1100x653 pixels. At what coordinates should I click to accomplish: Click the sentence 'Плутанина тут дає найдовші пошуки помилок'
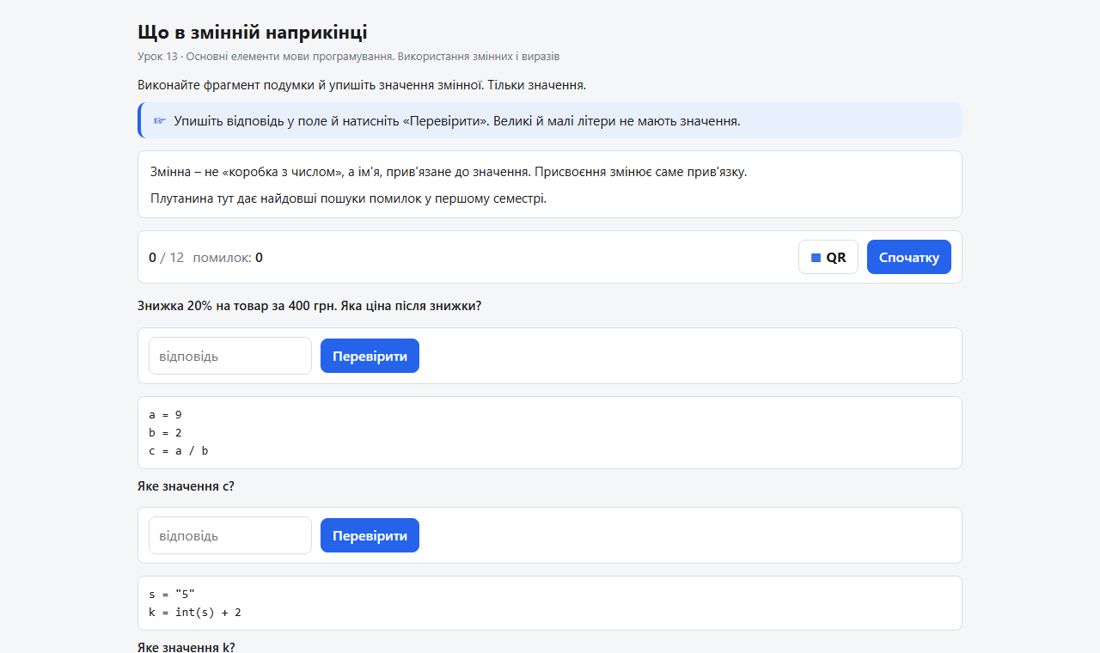pos(286,198)
